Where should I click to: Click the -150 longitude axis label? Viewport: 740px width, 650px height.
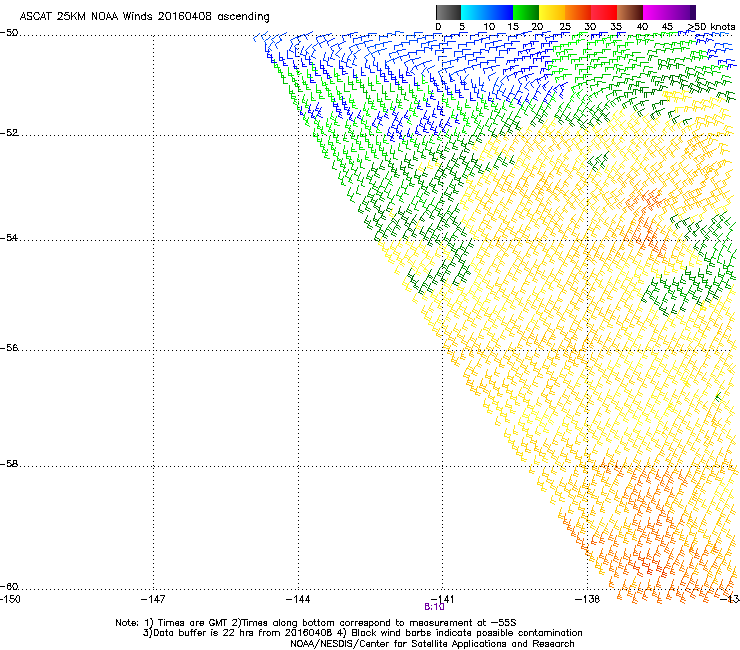click(10, 599)
